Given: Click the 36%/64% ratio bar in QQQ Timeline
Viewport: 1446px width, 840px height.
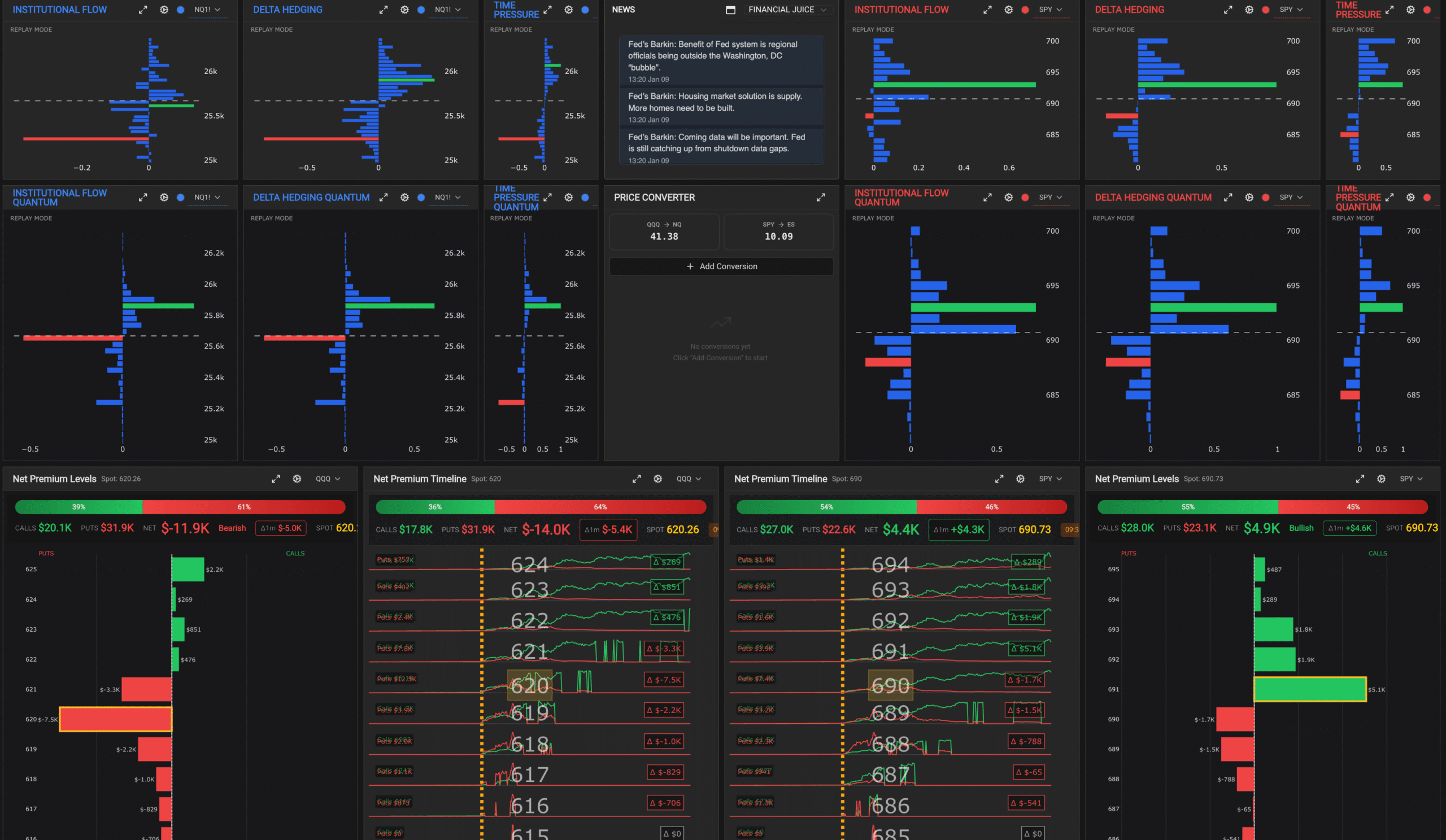Looking at the screenshot, I should click(x=541, y=507).
